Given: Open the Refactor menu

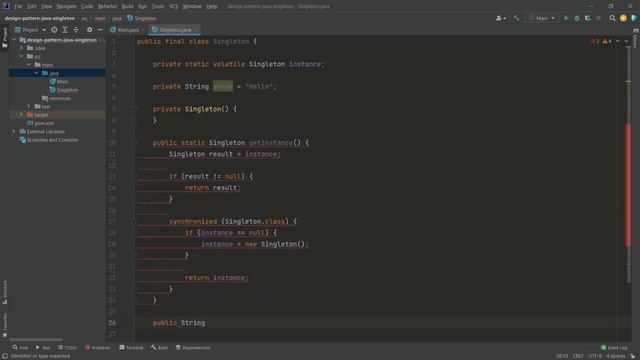Looking at the screenshot, I should (107, 6).
